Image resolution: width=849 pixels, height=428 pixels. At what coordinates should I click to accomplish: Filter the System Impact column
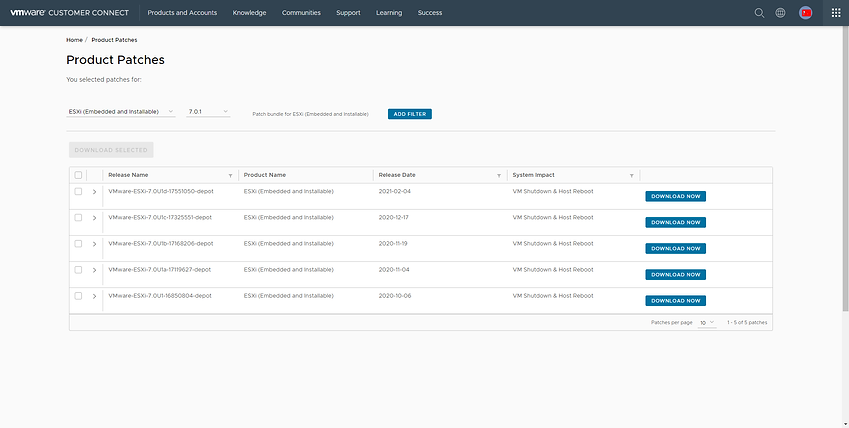631,176
